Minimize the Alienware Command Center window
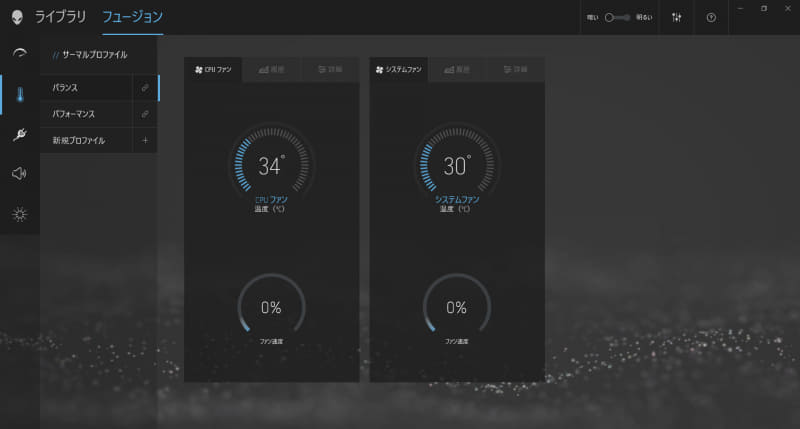Viewport: 800px width, 429px height. coord(740,9)
